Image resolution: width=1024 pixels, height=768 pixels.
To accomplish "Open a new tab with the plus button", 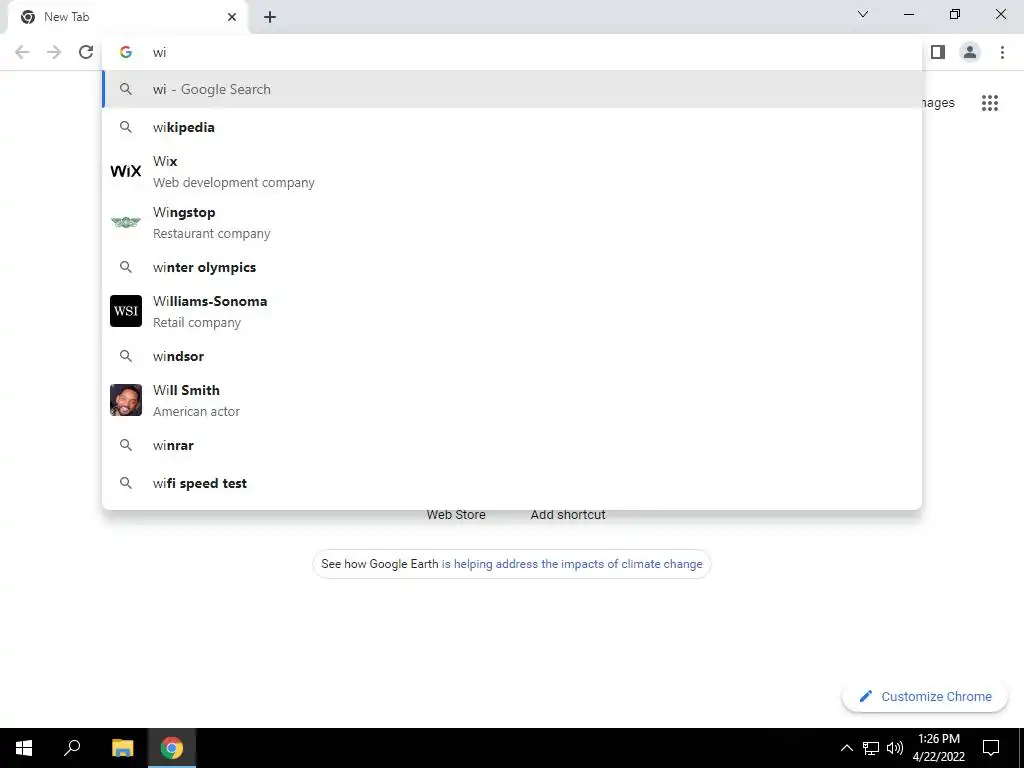I will 270,17.
